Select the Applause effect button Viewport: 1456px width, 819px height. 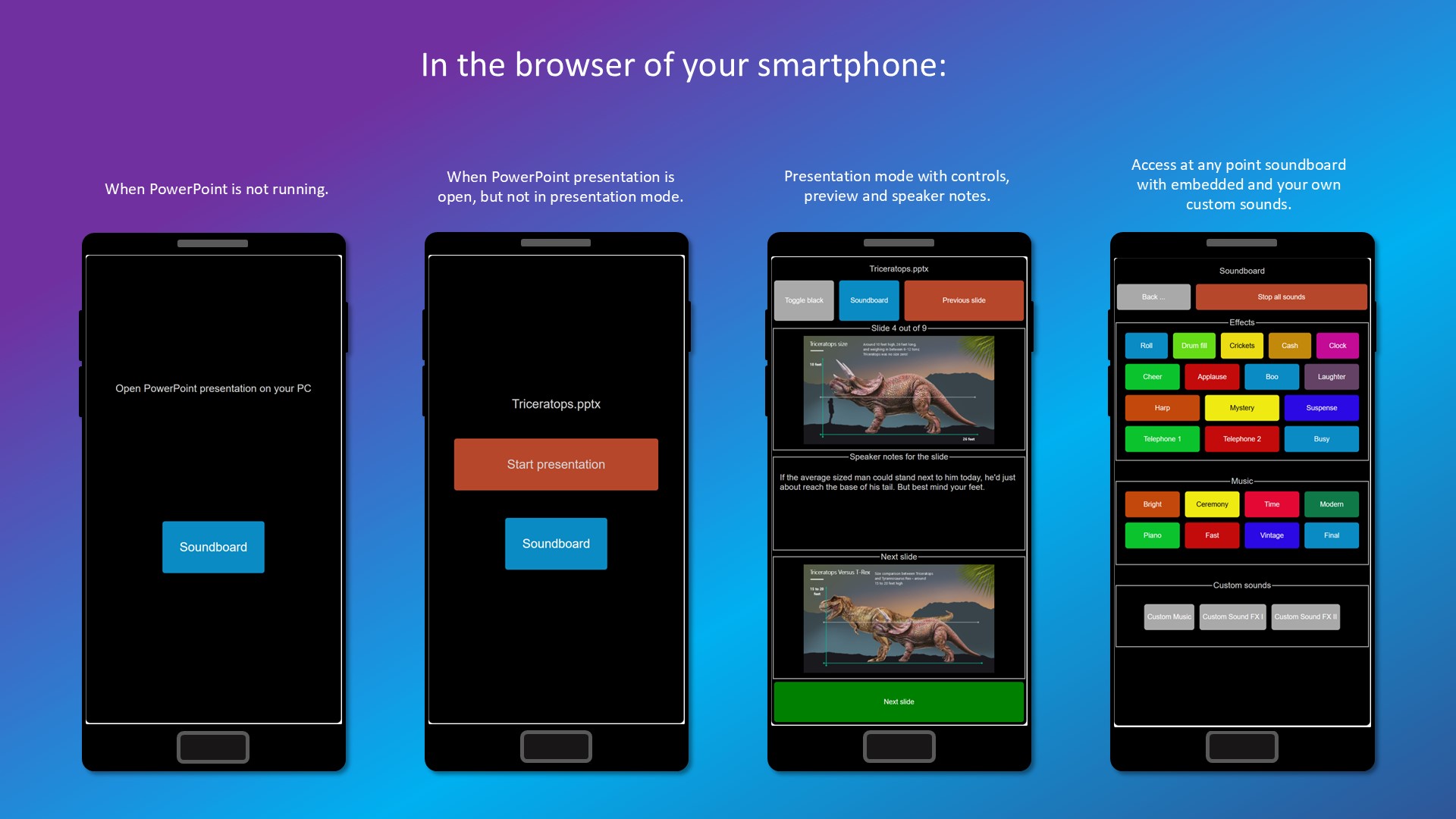point(1213,376)
